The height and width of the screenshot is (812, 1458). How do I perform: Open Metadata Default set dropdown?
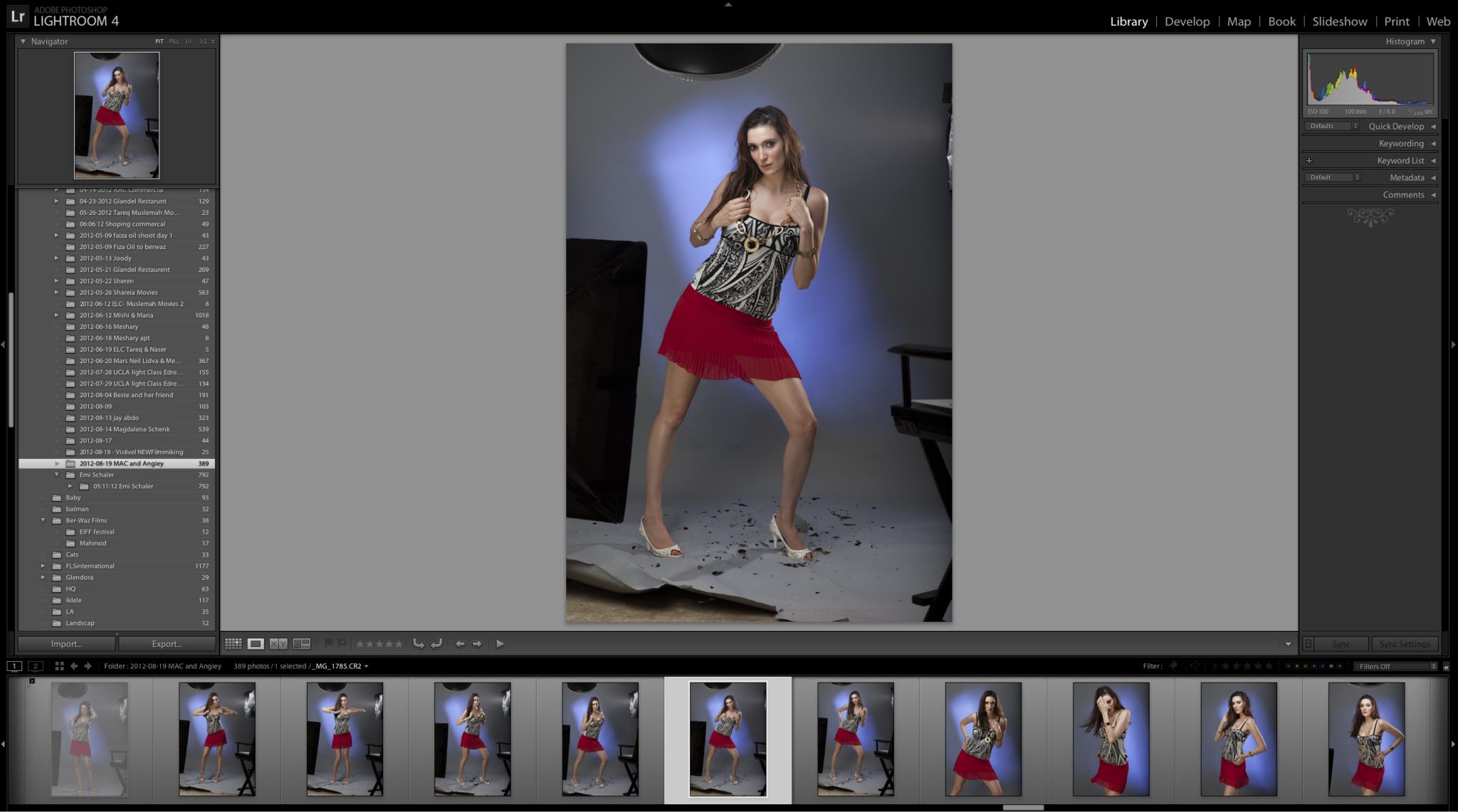(1333, 177)
